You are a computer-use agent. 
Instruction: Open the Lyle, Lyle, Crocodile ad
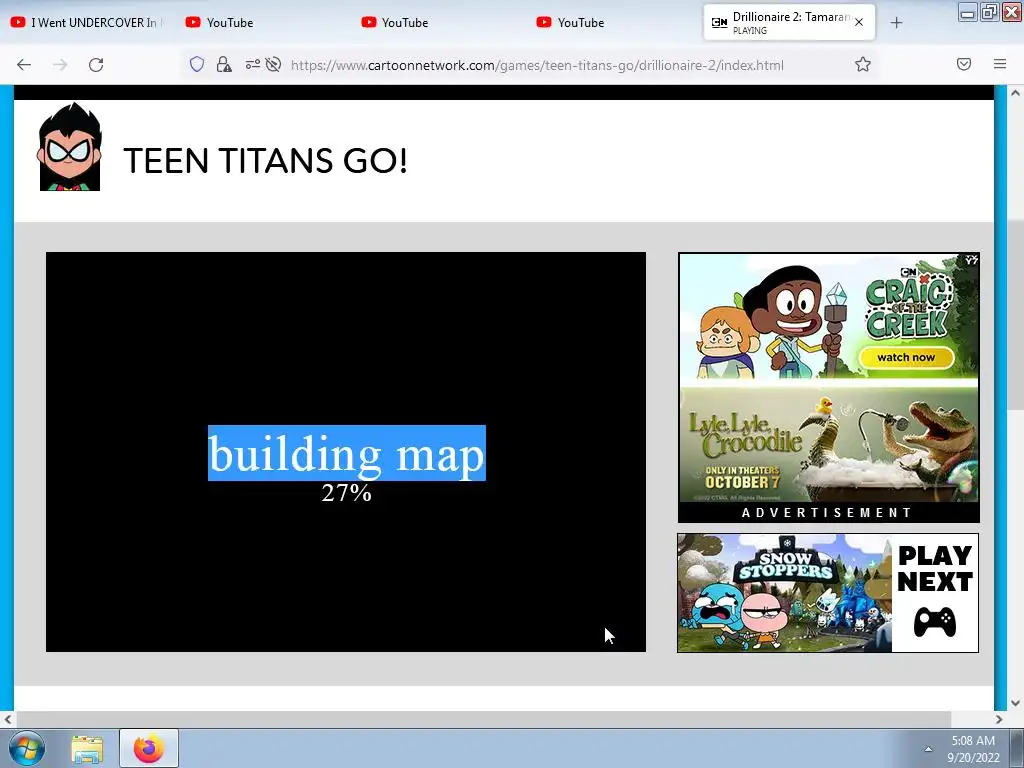coord(829,444)
